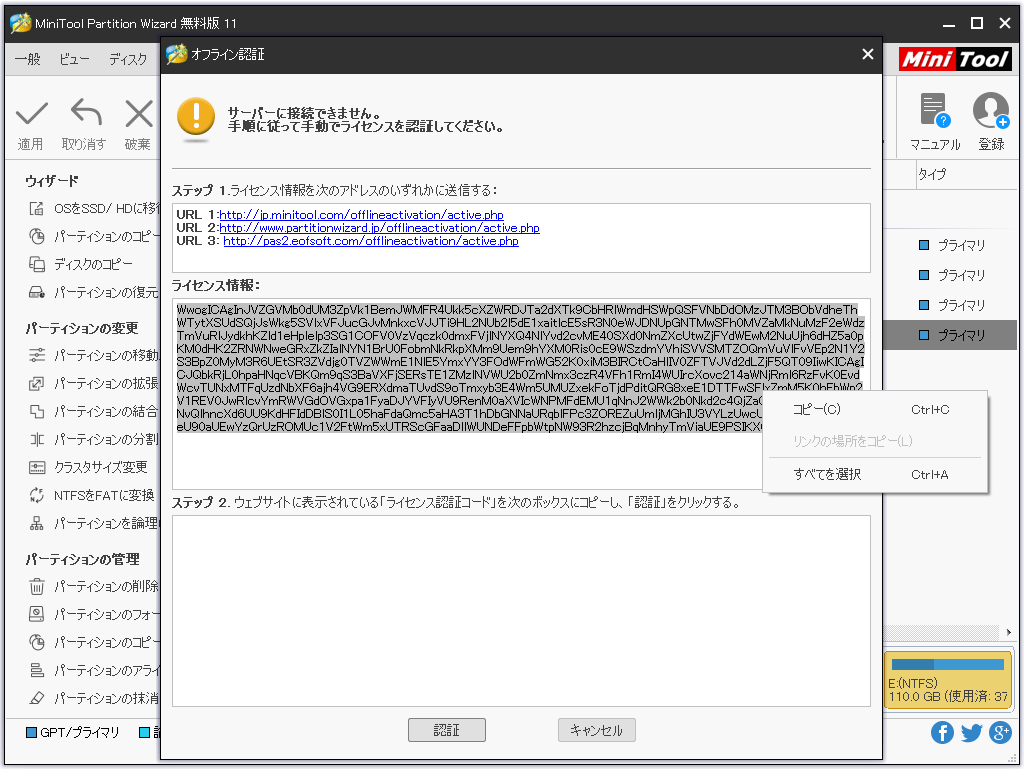
Task: Close the offline activation (オフライン認証) dialog
Action: 867,55
